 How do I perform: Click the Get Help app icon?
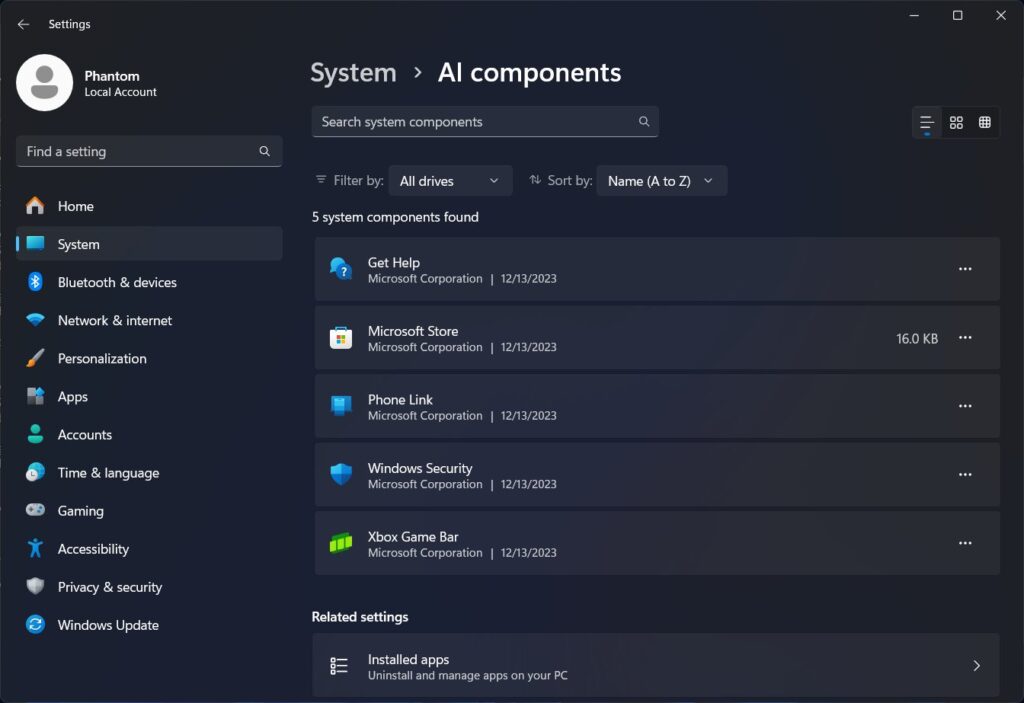(341, 269)
